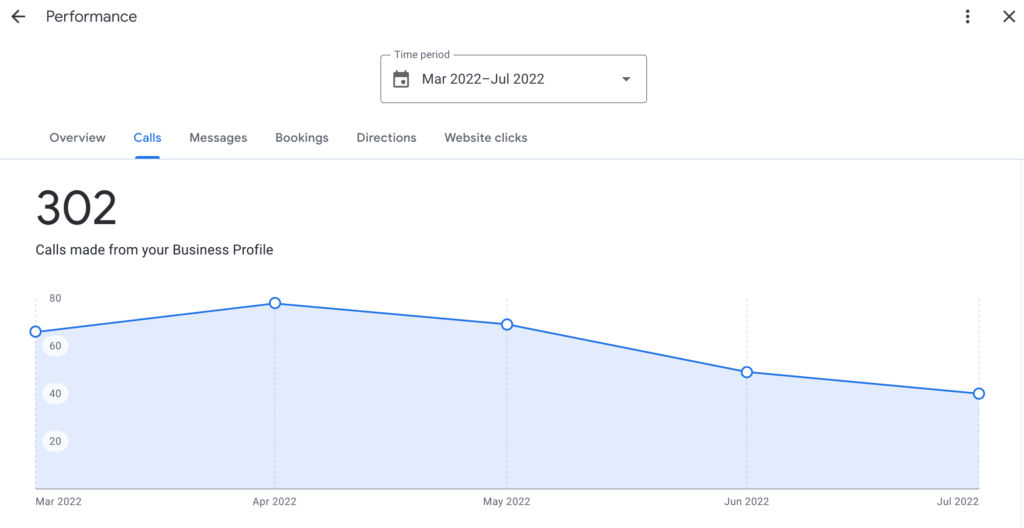Select the Calls tab
Viewport: 1024px width, 528px height.
tap(148, 138)
